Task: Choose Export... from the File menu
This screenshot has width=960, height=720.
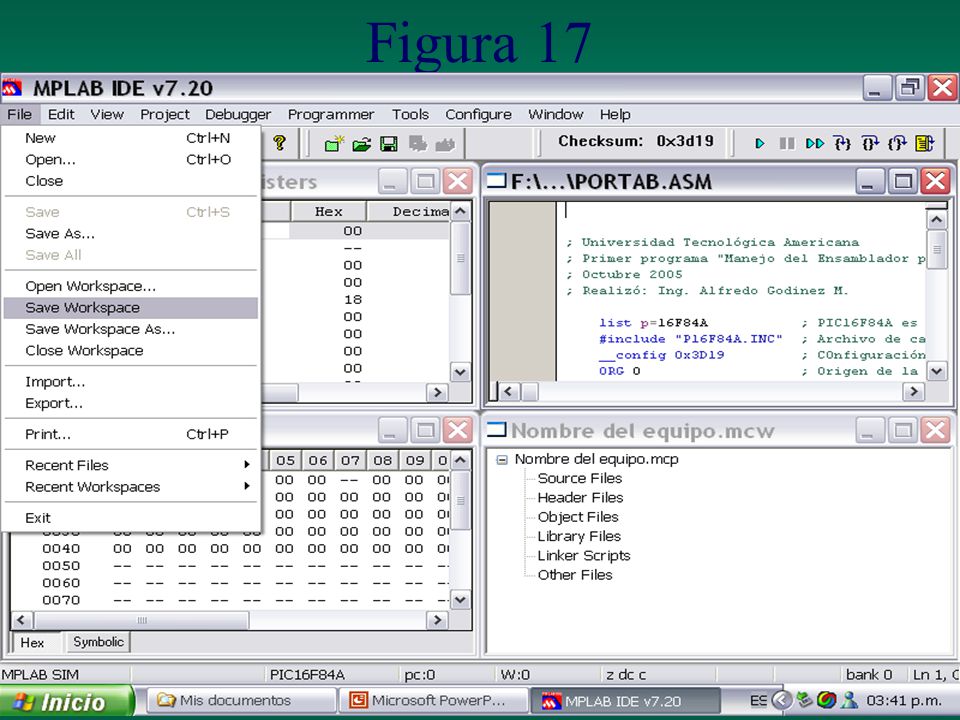Action: [130, 403]
